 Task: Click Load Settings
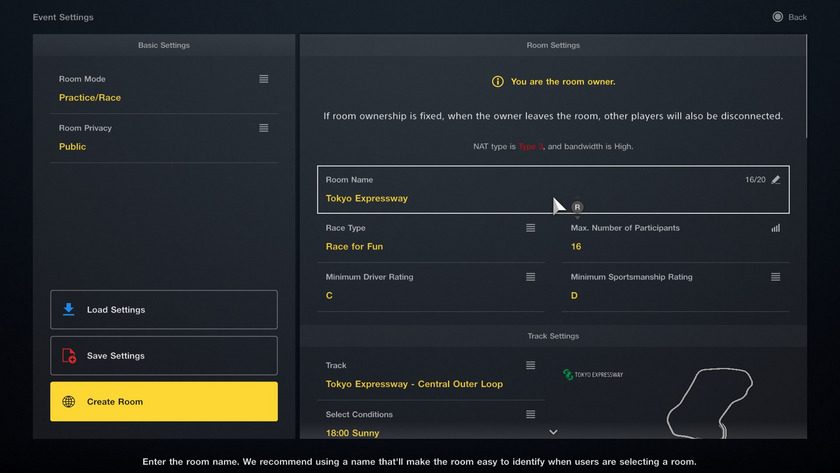[x=164, y=310]
